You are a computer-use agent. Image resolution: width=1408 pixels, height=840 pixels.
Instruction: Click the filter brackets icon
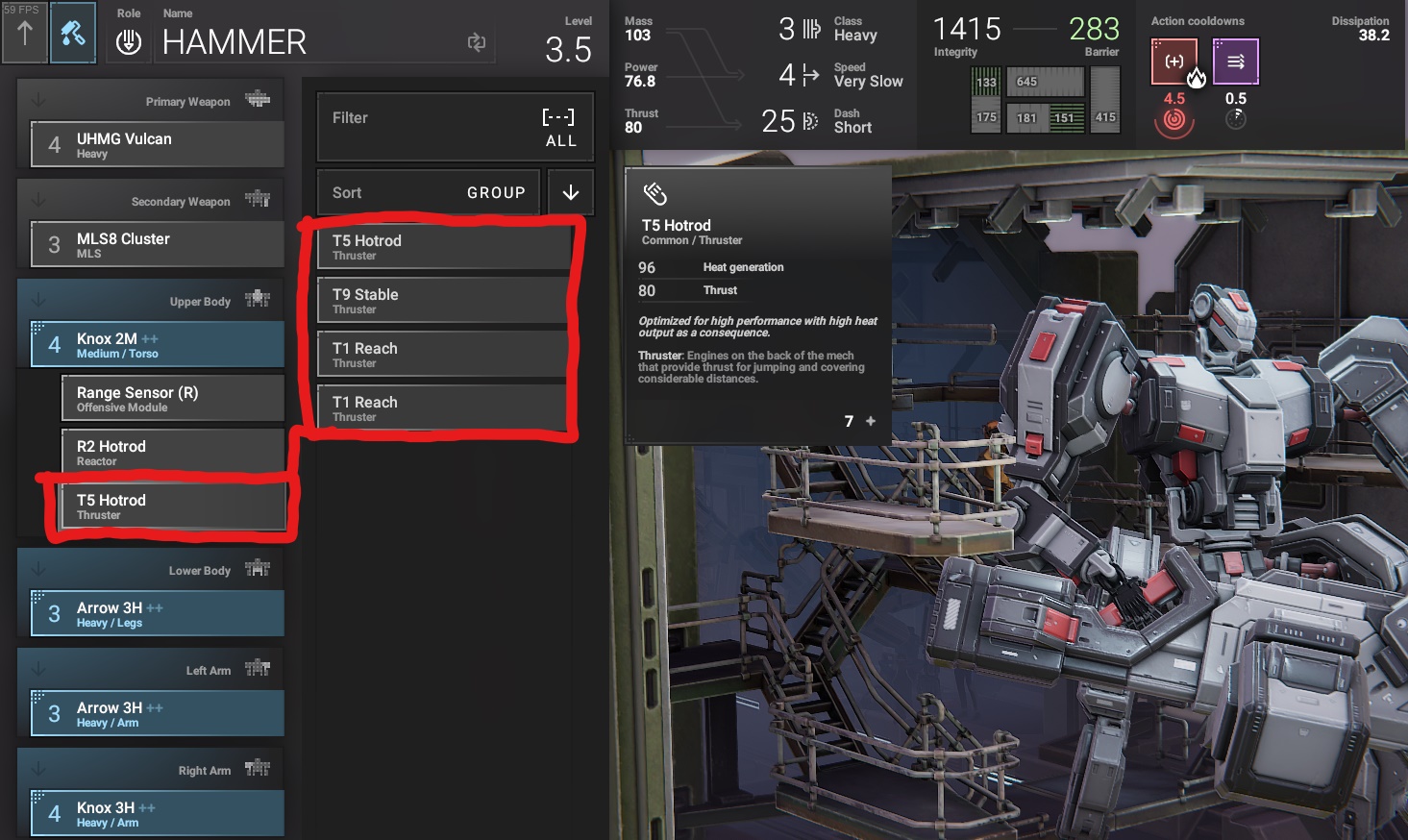click(x=558, y=117)
